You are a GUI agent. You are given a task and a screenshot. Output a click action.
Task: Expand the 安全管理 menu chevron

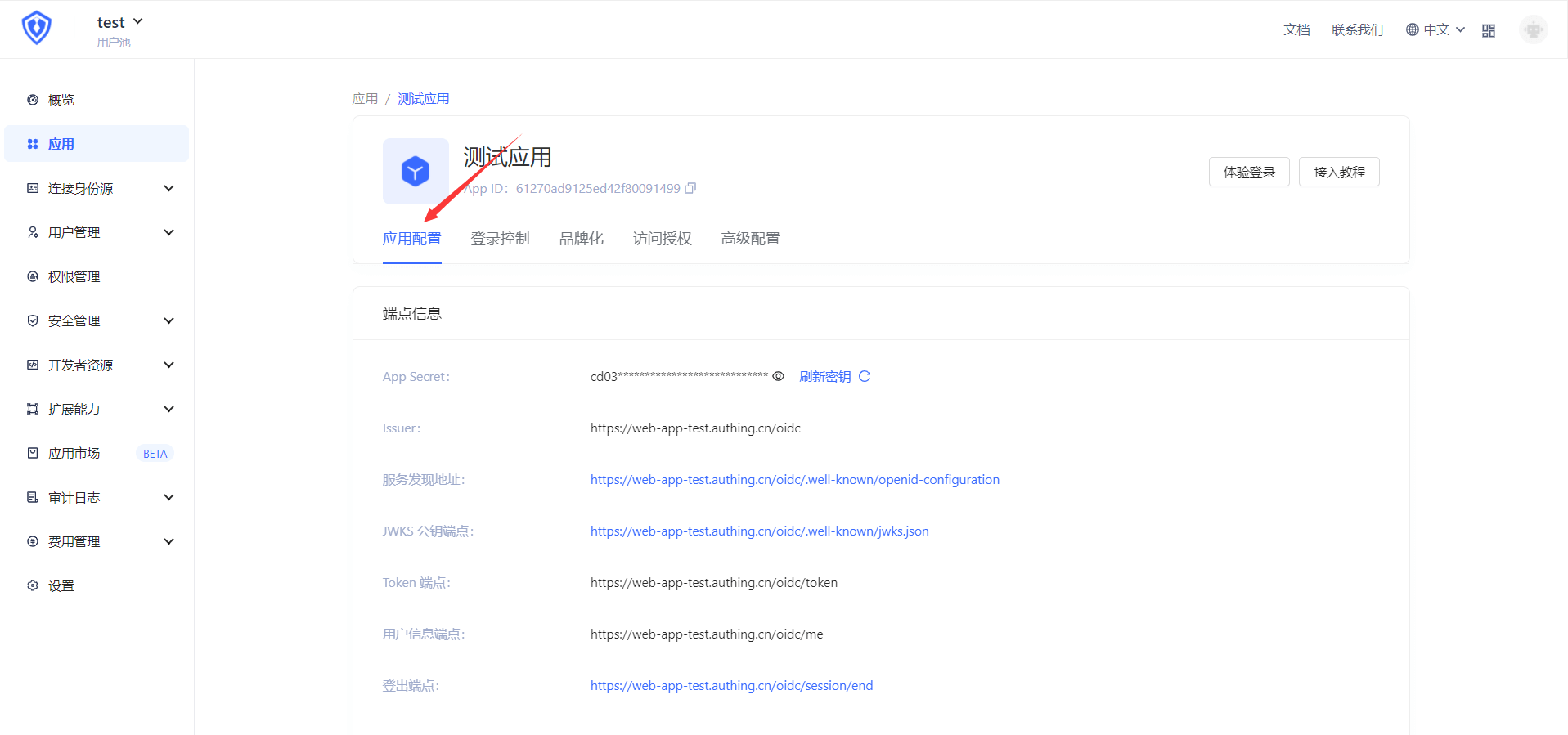coord(169,320)
